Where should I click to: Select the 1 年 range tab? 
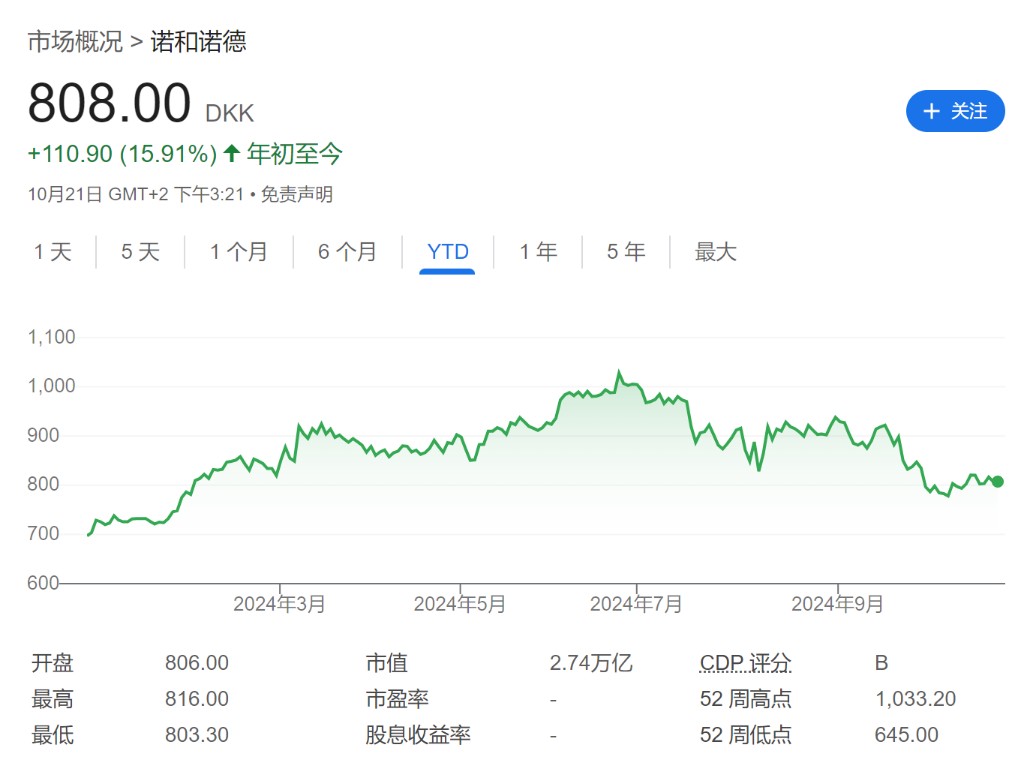click(x=539, y=251)
